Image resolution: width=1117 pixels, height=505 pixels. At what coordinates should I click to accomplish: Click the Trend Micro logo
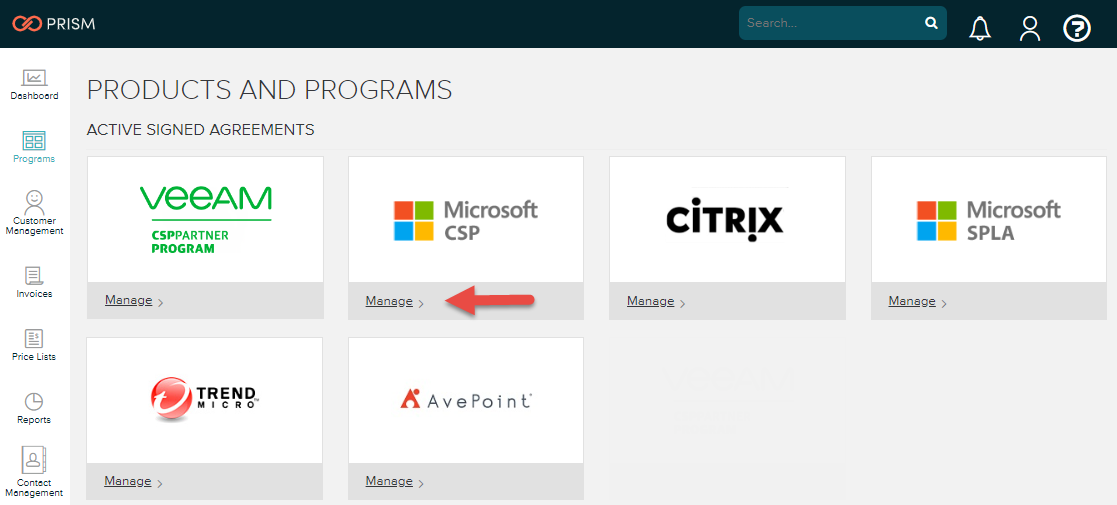tap(204, 398)
